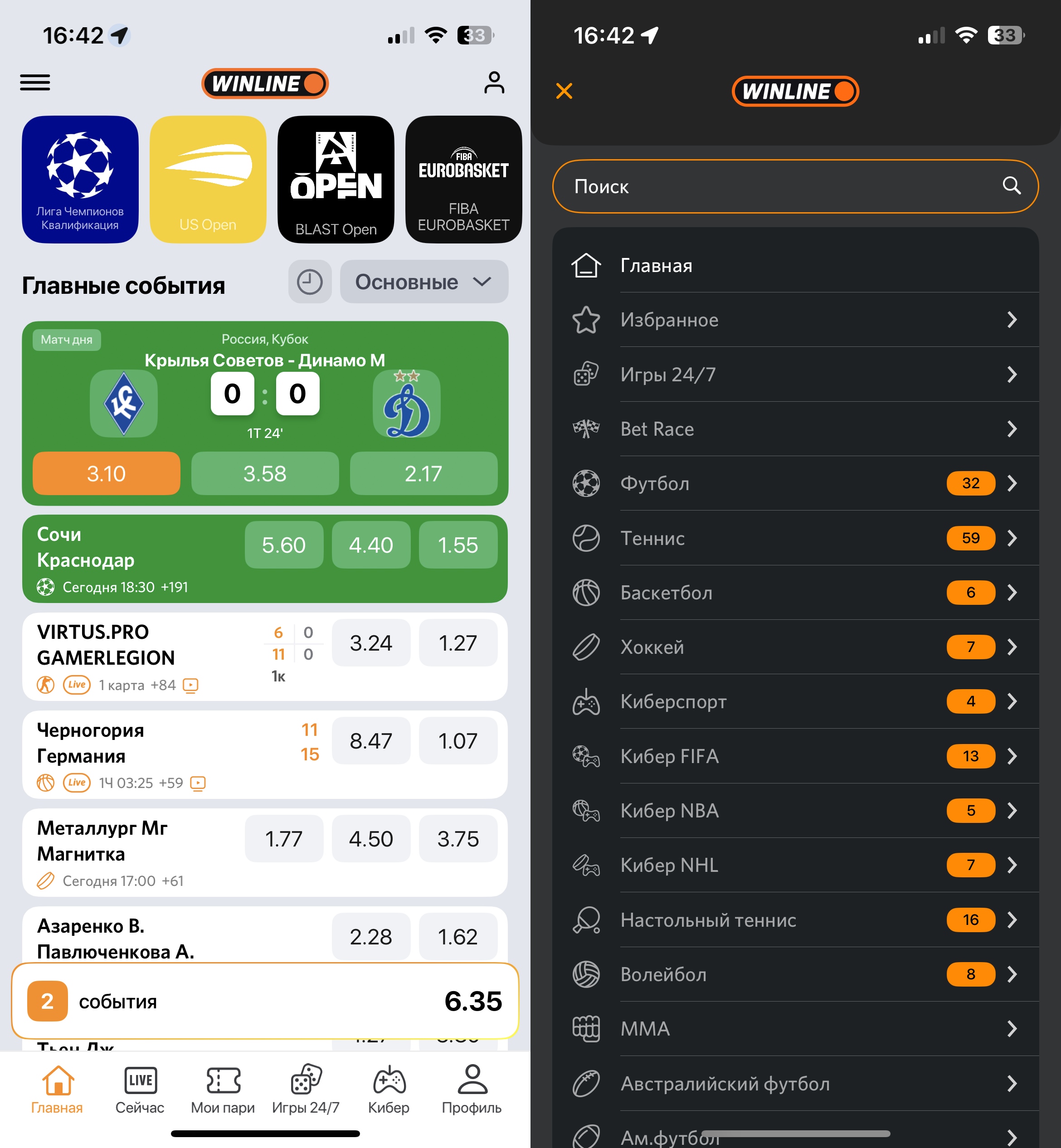1061x1148 pixels.
Task: Close the side menu with orange X
Action: click(x=565, y=91)
